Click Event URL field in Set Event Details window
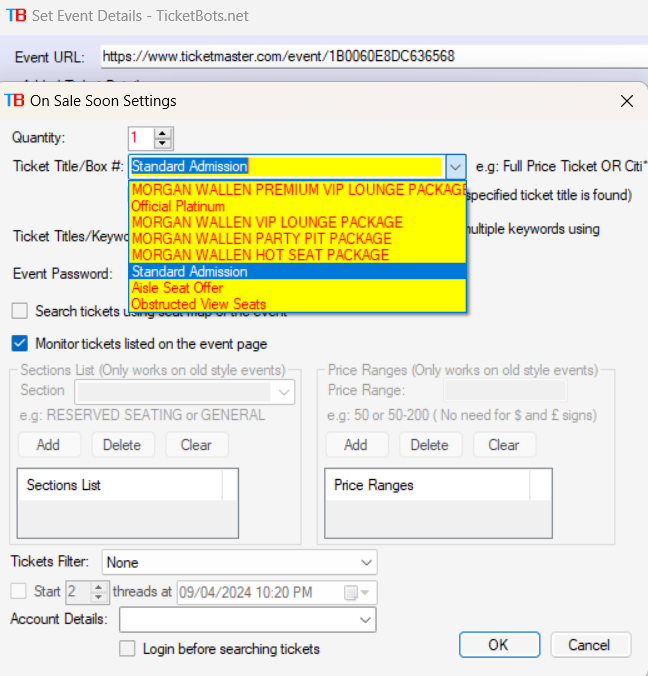 coord(374,56)
